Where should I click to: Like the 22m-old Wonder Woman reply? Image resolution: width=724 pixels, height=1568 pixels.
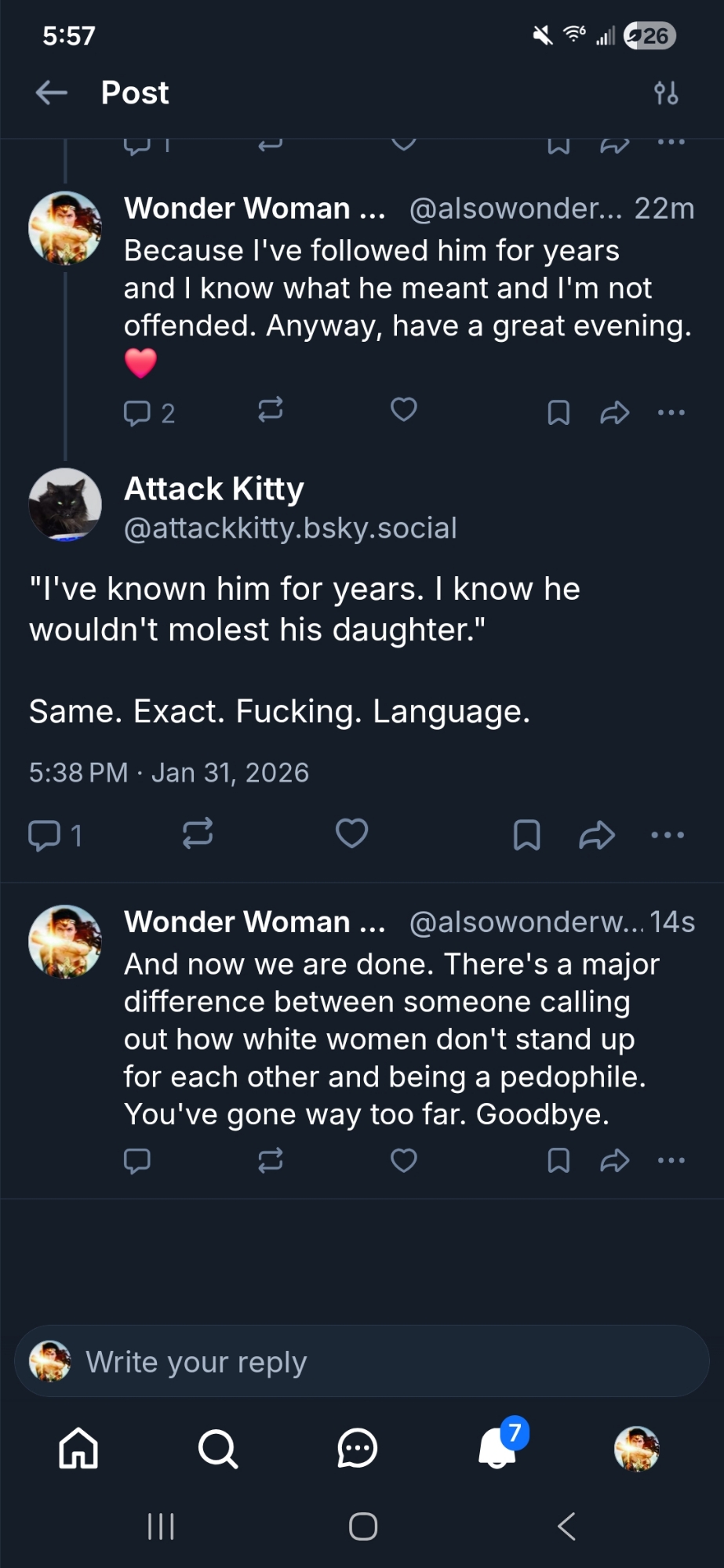pyautogui.click(x=404, y=410)
